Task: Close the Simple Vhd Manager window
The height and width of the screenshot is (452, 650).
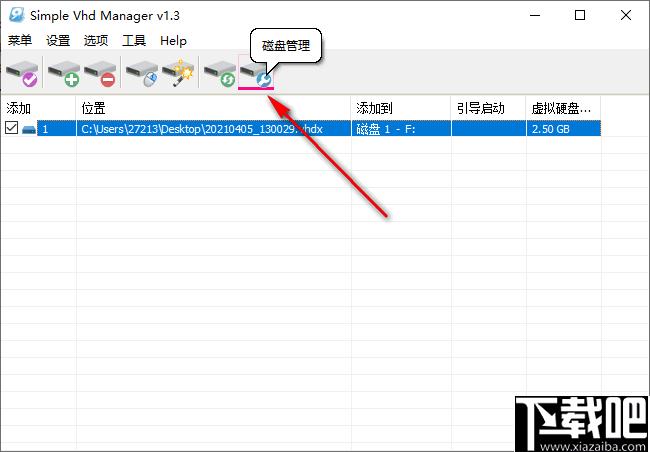Action: [x=626, y=16]
